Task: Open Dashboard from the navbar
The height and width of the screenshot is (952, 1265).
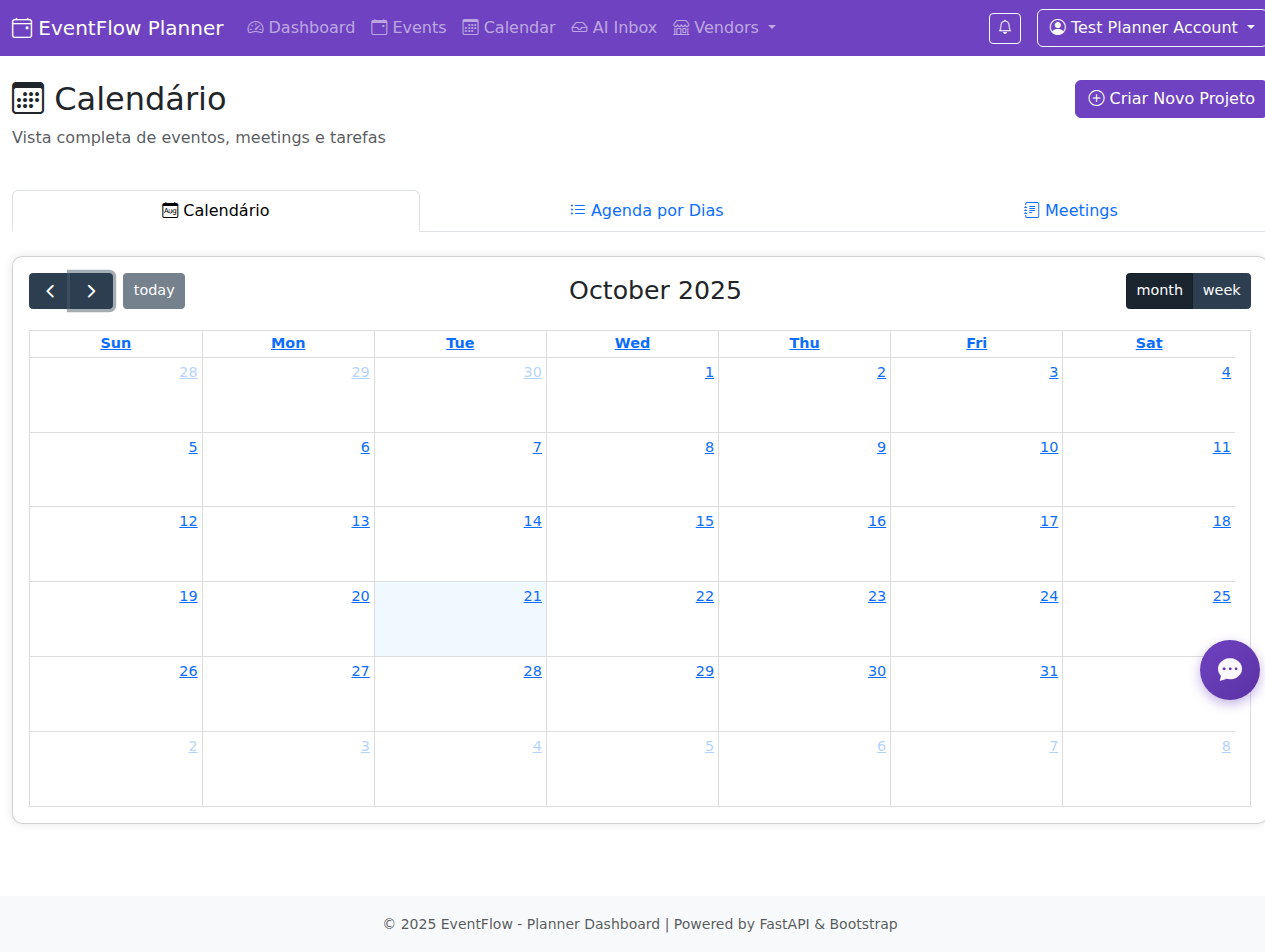Action: pos(301,28)
